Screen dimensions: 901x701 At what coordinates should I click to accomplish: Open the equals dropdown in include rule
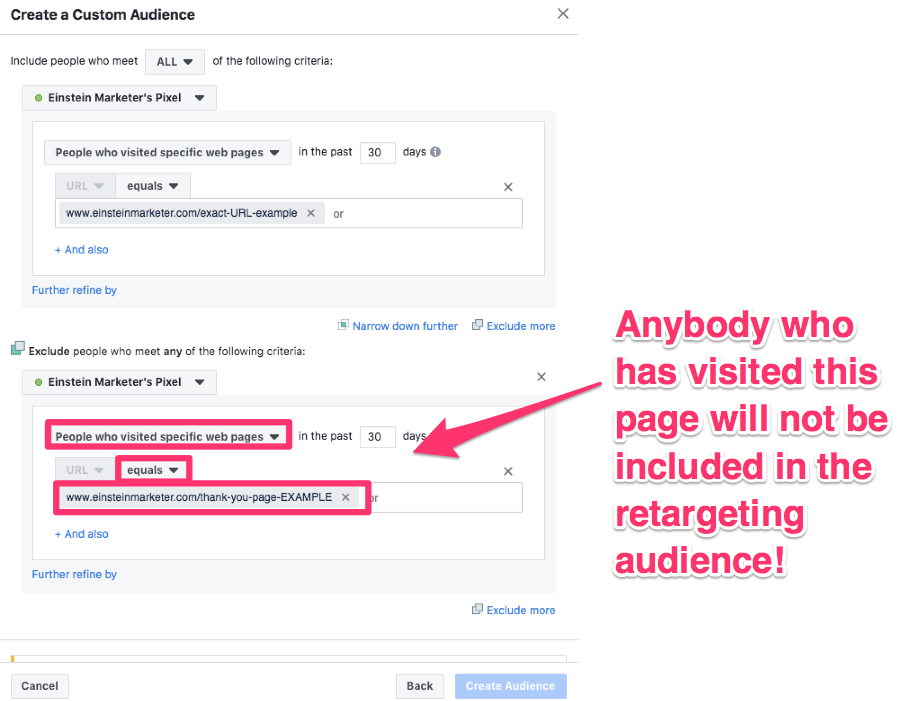click(x=153, y=186)
